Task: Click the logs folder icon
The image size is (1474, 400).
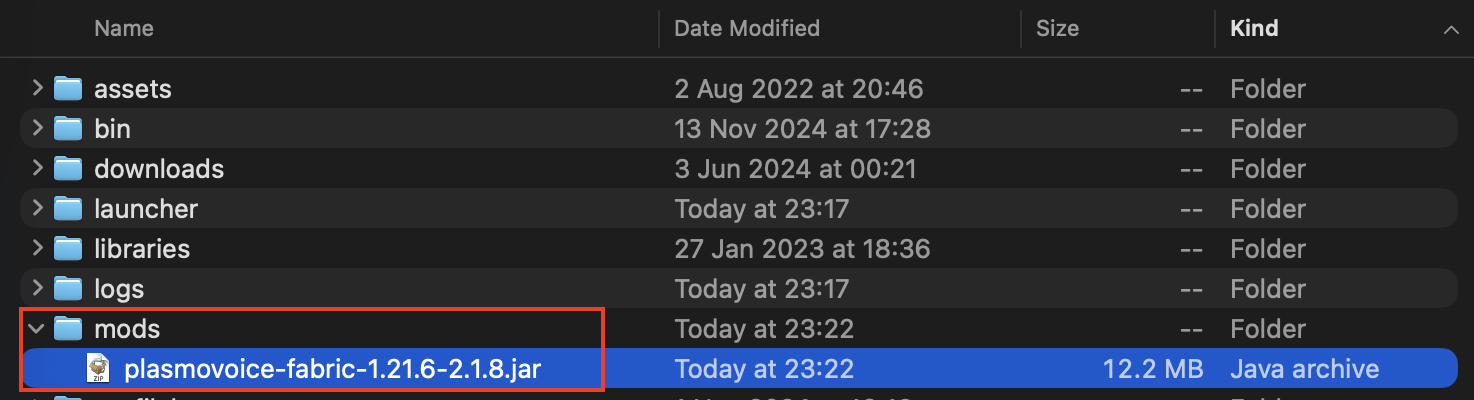Action: (67, 289)
